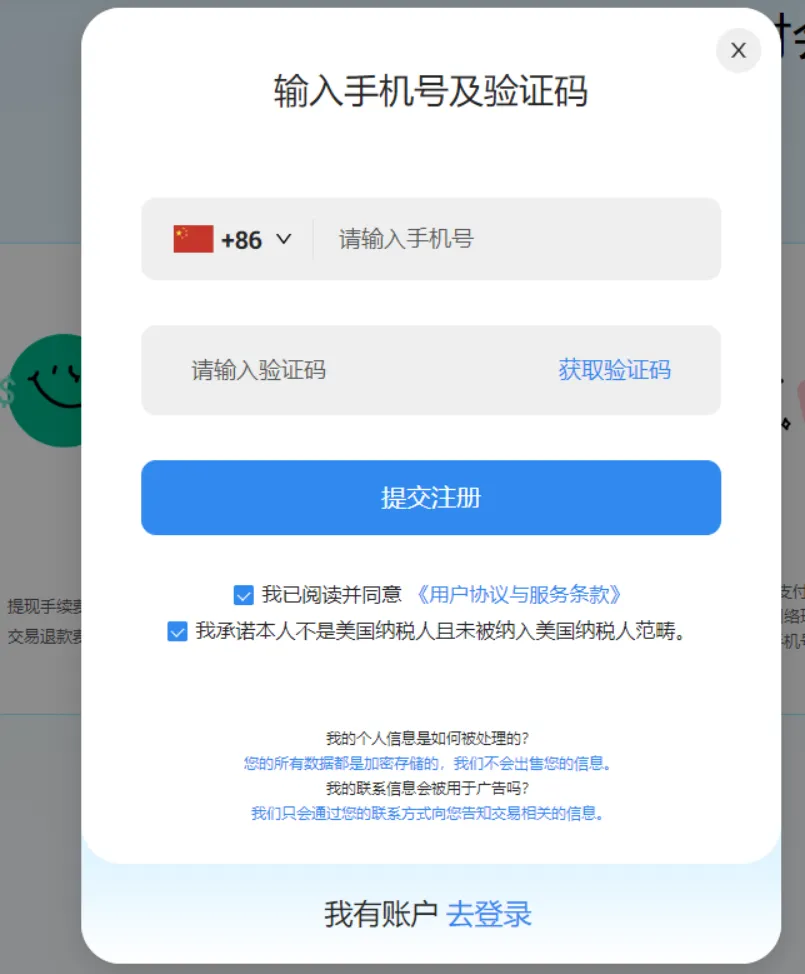This screenshot has height=974, width=805.
Task: Click the 提交注册 button
Action: pos(431,498)
